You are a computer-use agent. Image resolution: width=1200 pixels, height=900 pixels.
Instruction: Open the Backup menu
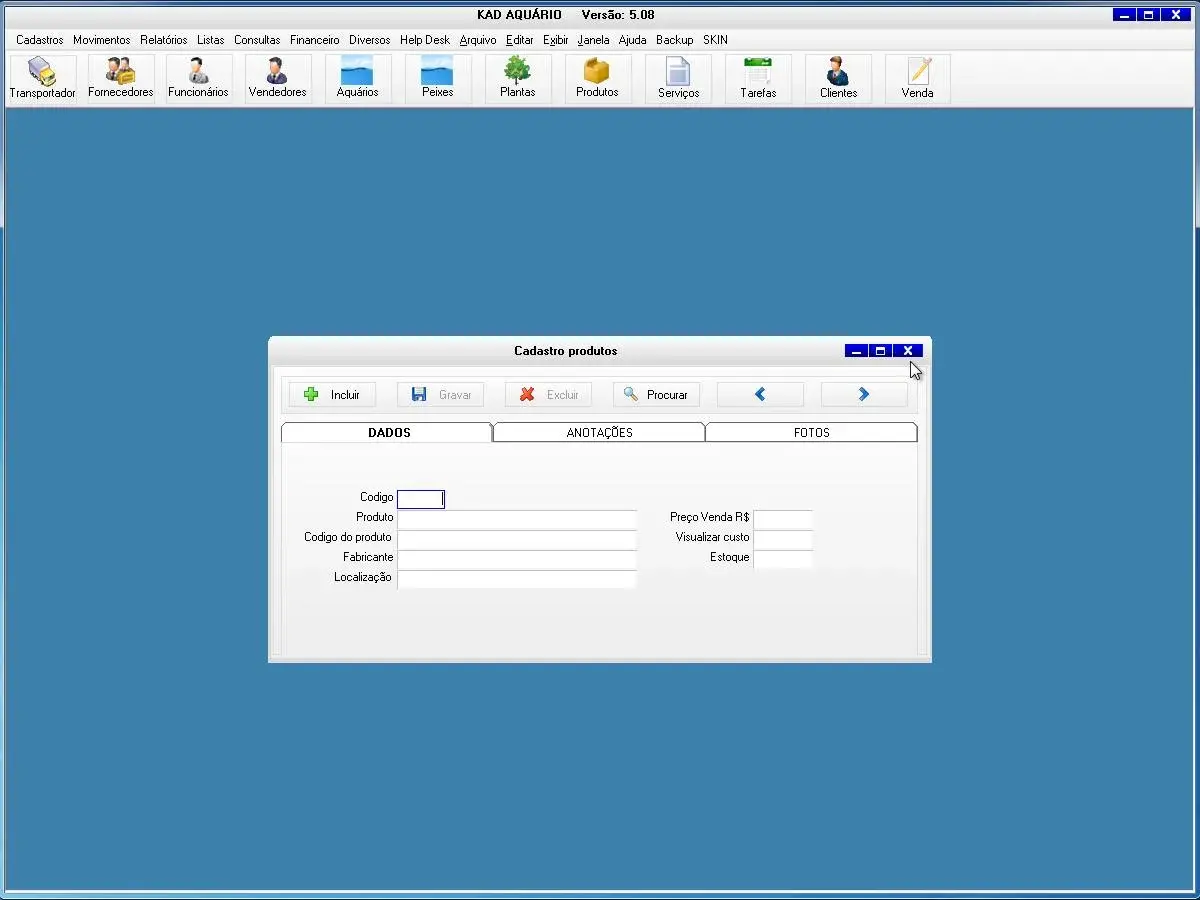675,40
